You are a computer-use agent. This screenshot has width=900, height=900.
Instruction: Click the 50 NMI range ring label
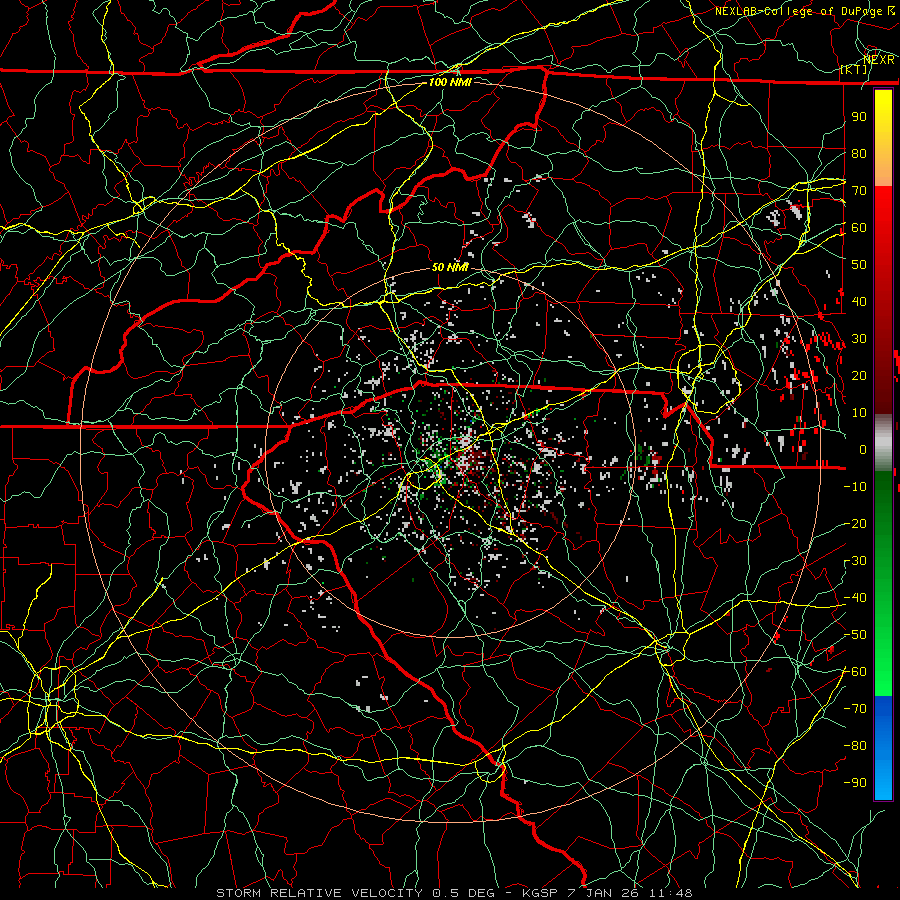[x=450, y=267]
